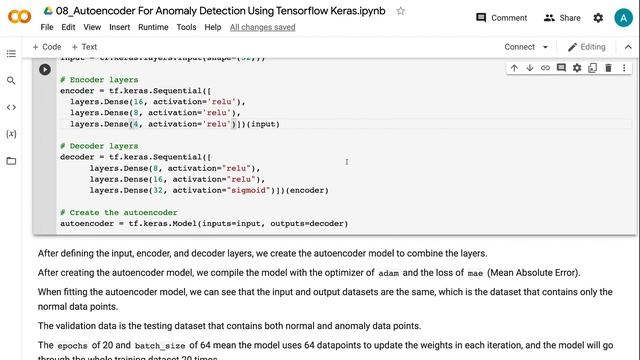Click the paragraph starting 'The validation data'
The height and width of the screenshot is (360, 640).
coord(229,326)
